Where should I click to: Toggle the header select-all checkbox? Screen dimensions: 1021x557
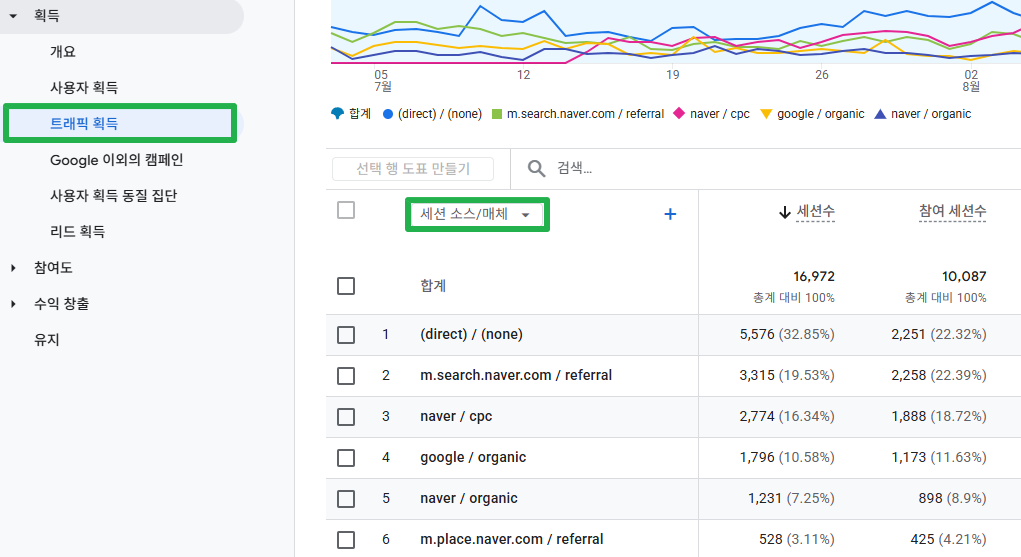pos(346,210)
